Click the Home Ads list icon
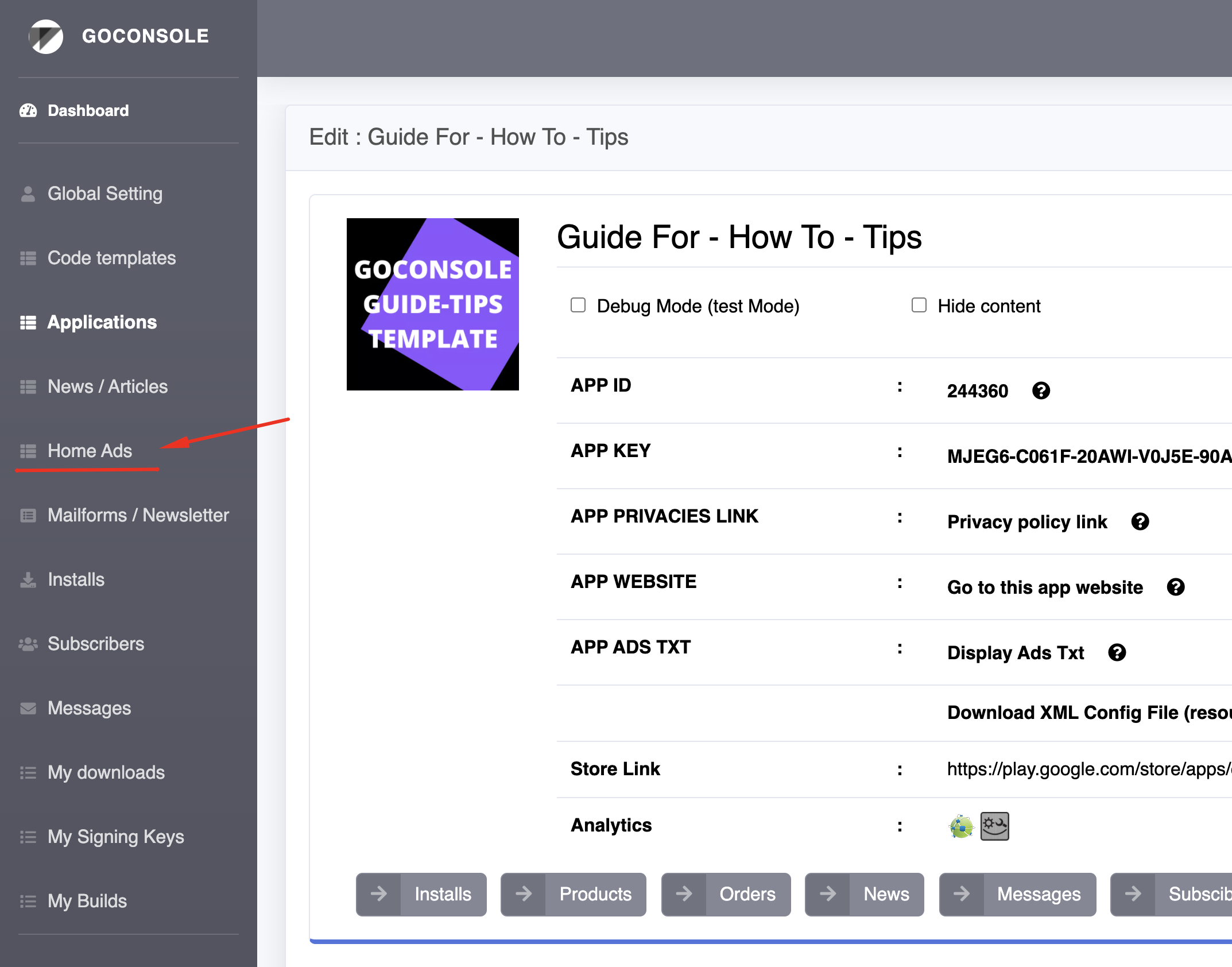This screenshot has width=1232, height=967. click(x=28, y=451)
